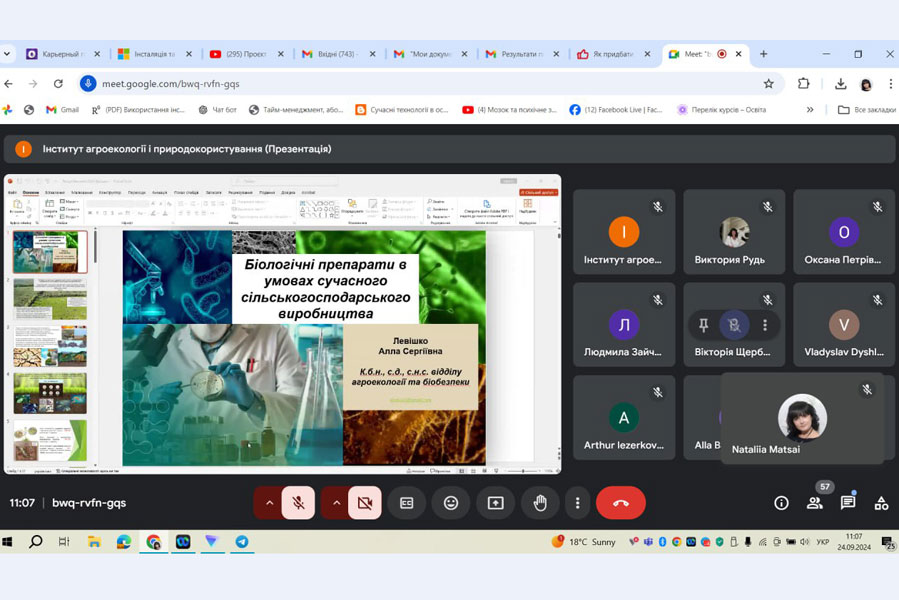Image resolution: width=899 pixels, height=600 pixels.
Task: Turn on the camera
Action: coord(364,503)
